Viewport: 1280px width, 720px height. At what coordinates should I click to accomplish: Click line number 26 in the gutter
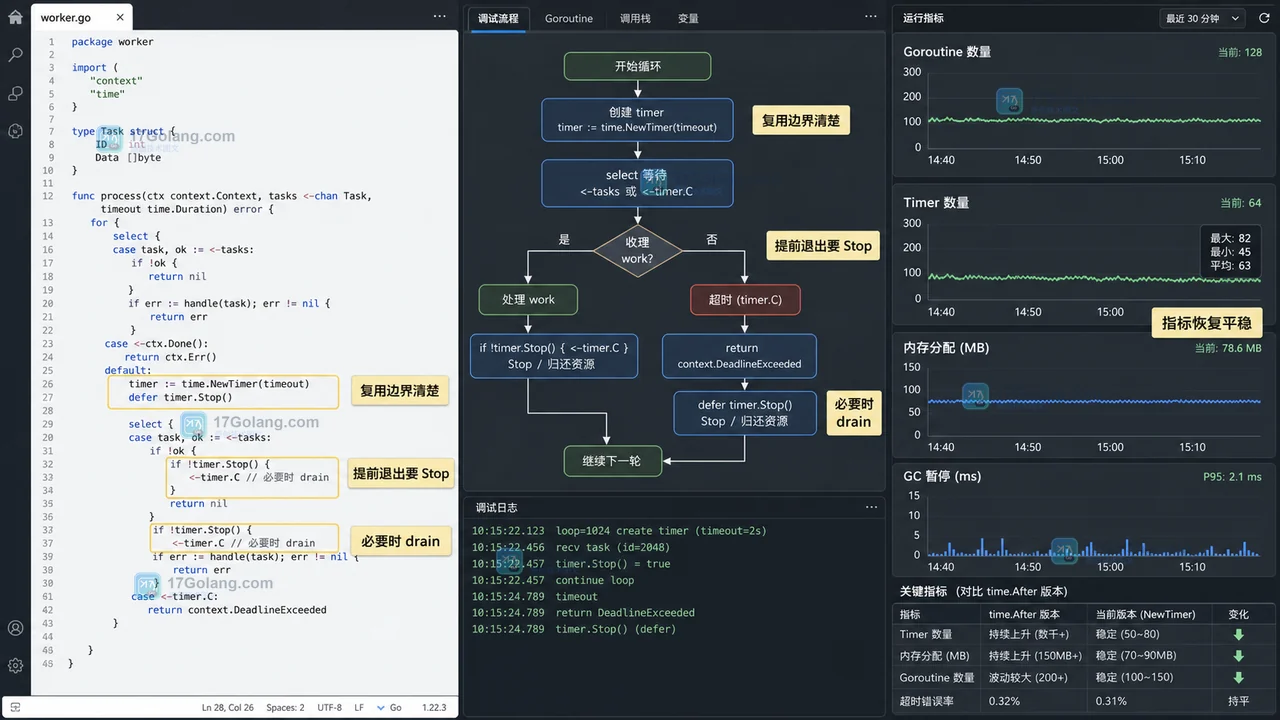pos(48,384)
